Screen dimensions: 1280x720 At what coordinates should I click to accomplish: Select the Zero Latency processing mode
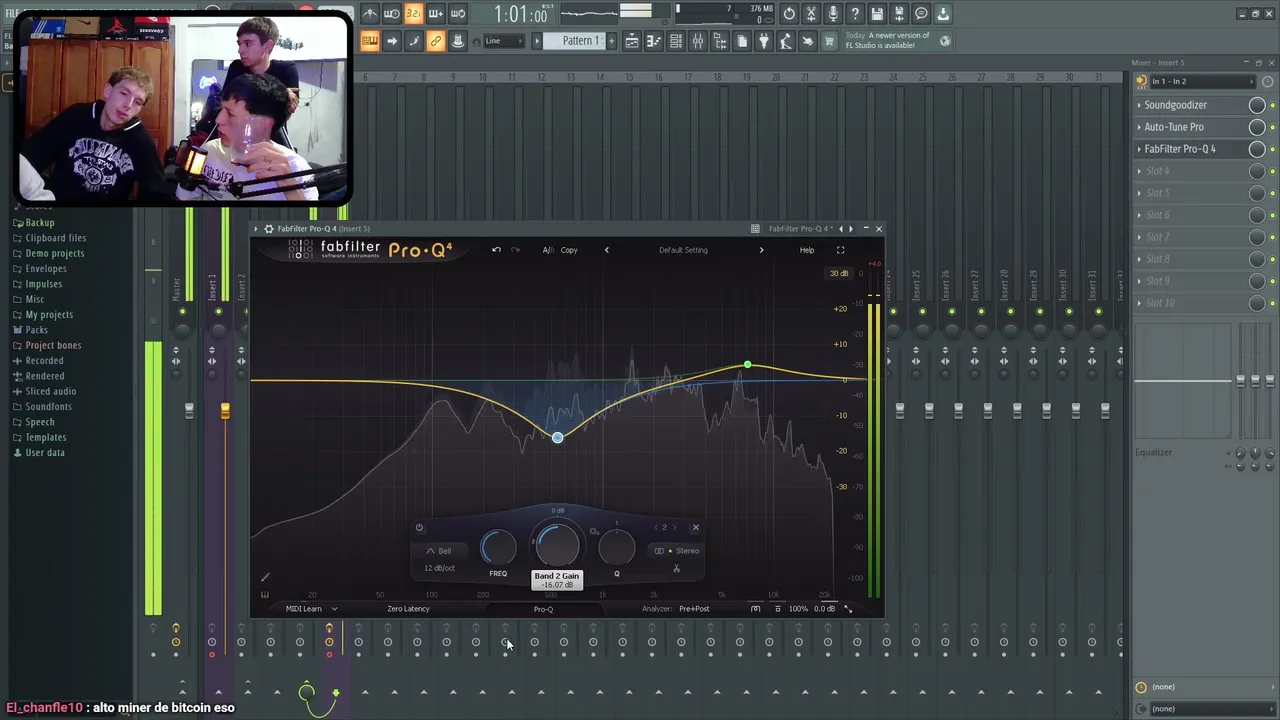[408, 609]
